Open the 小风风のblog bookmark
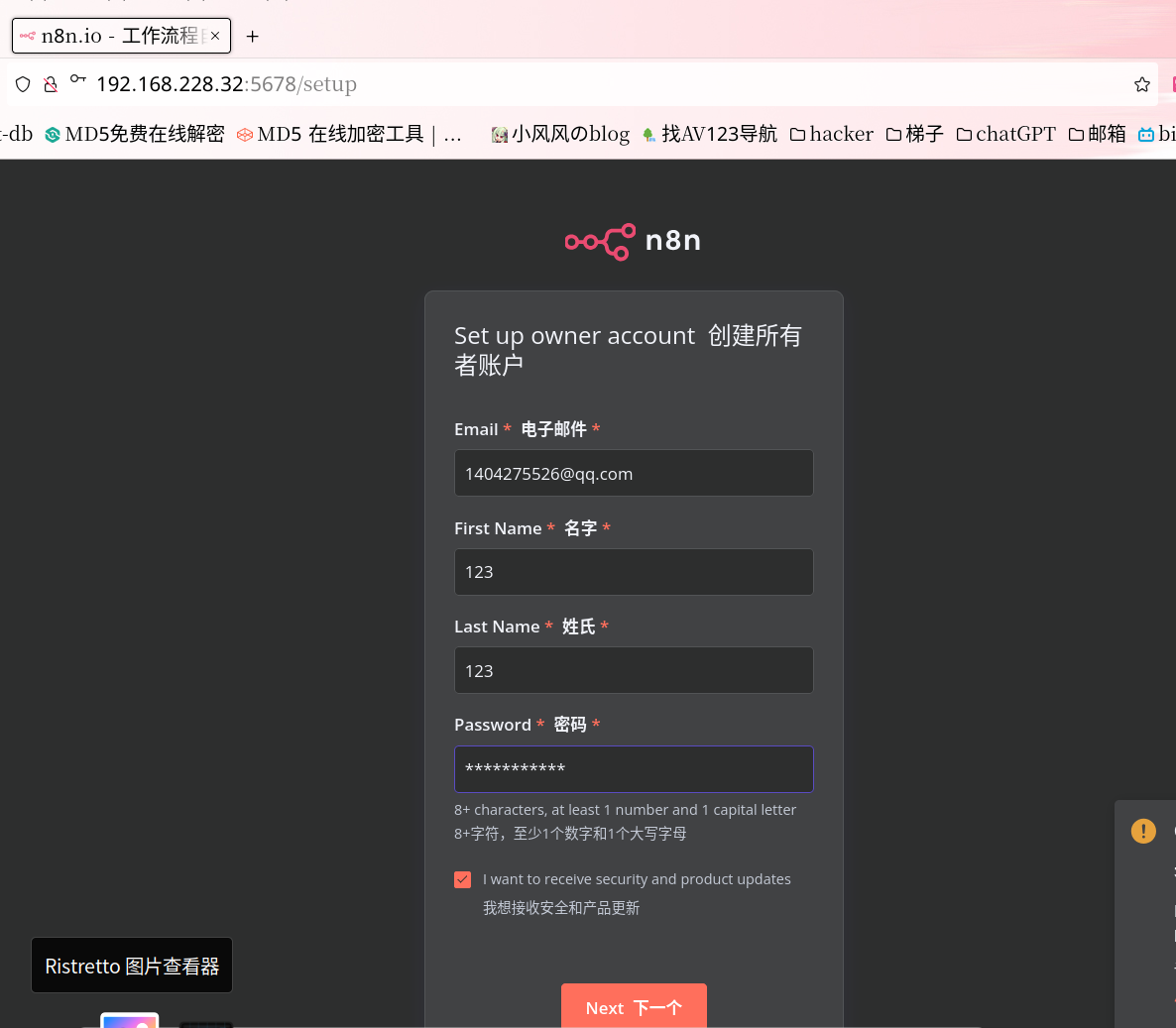This screenshot has width=1176, height=1028. 560,134
